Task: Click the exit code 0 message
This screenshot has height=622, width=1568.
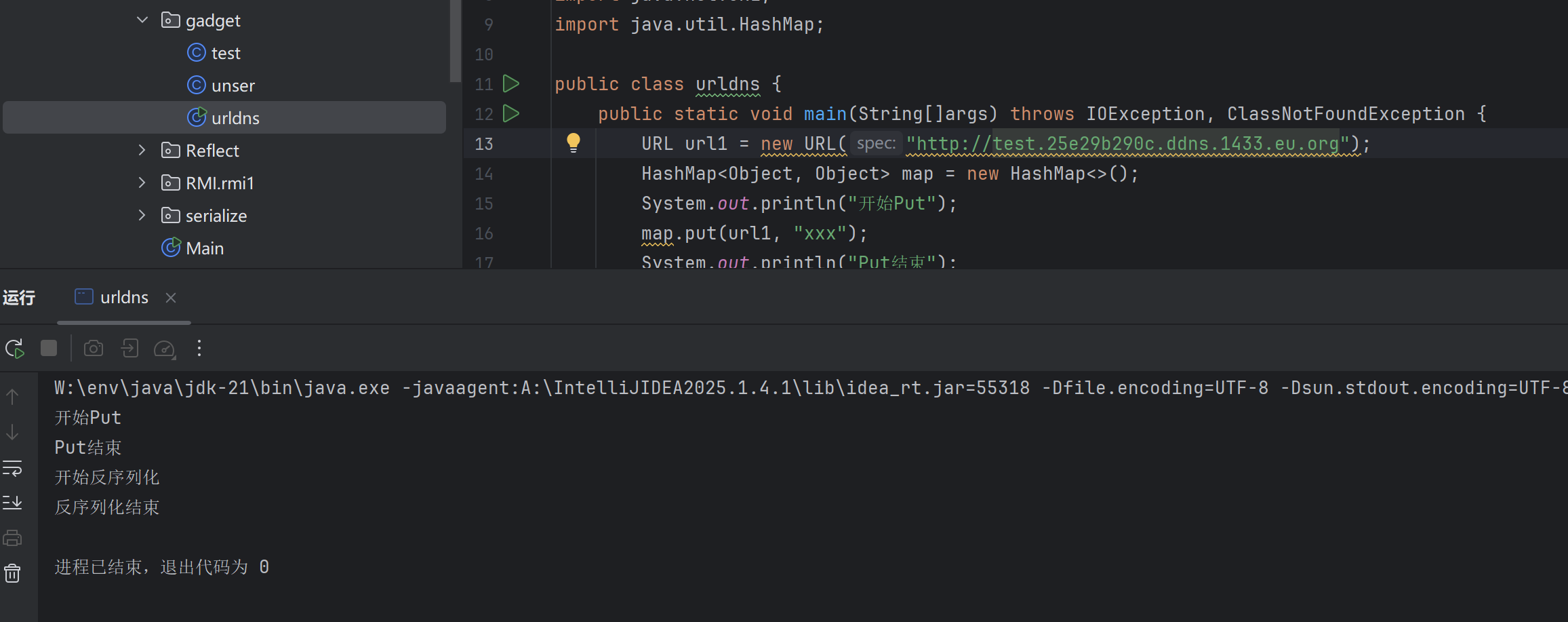Action: 162,567
